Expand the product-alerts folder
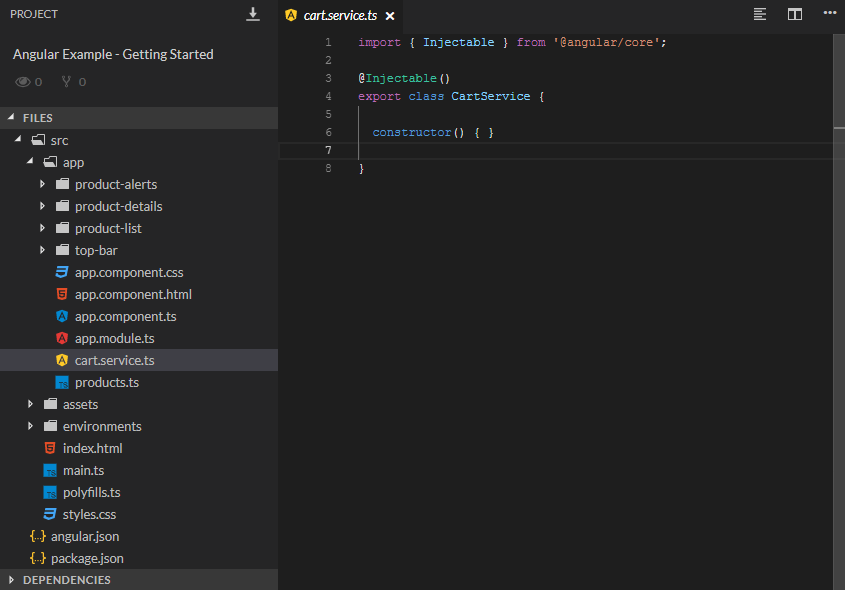The width and height of the screenshot is (845, 590). click(x=42, y=184)
